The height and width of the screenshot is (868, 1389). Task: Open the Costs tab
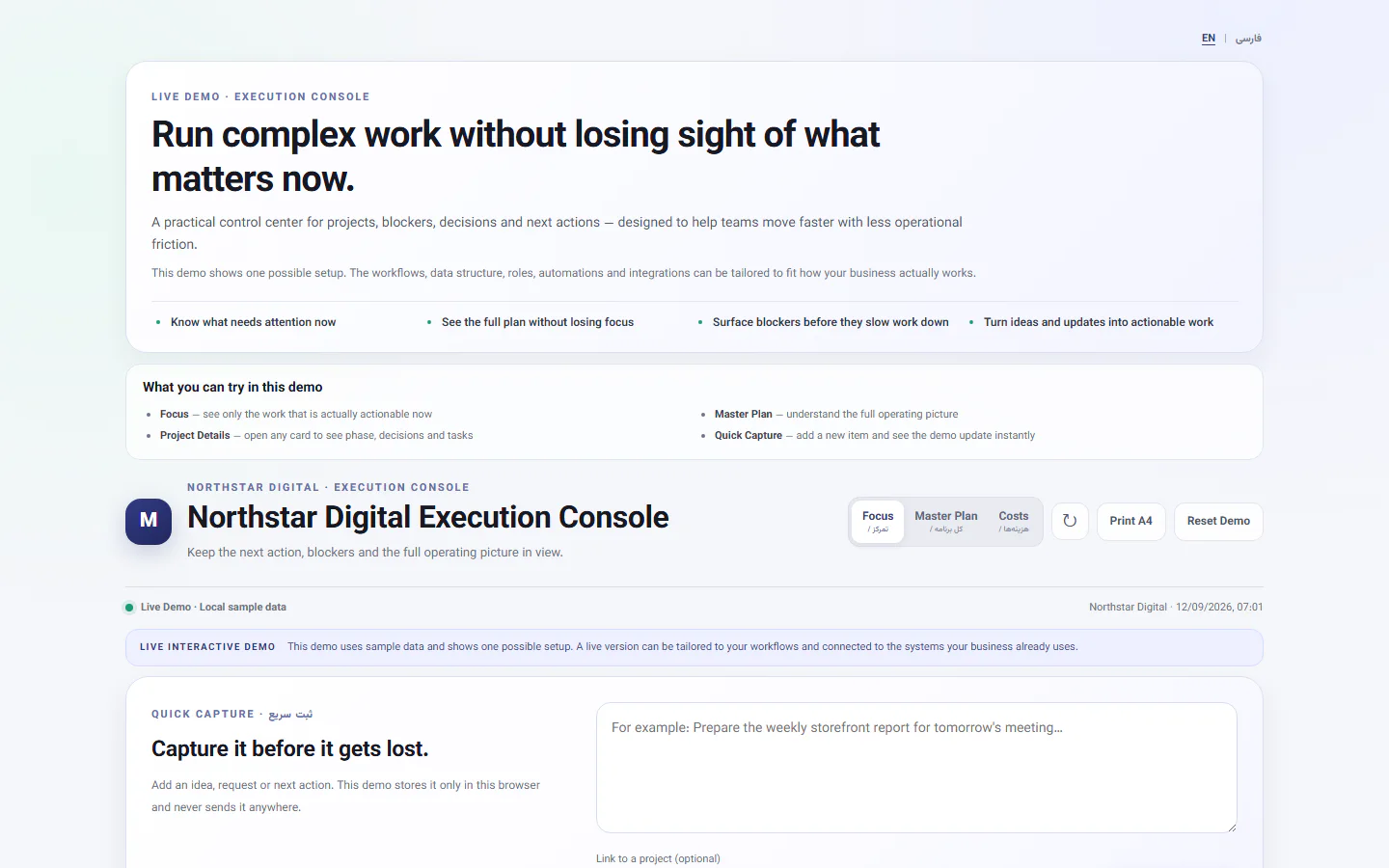pos(1014,522)
